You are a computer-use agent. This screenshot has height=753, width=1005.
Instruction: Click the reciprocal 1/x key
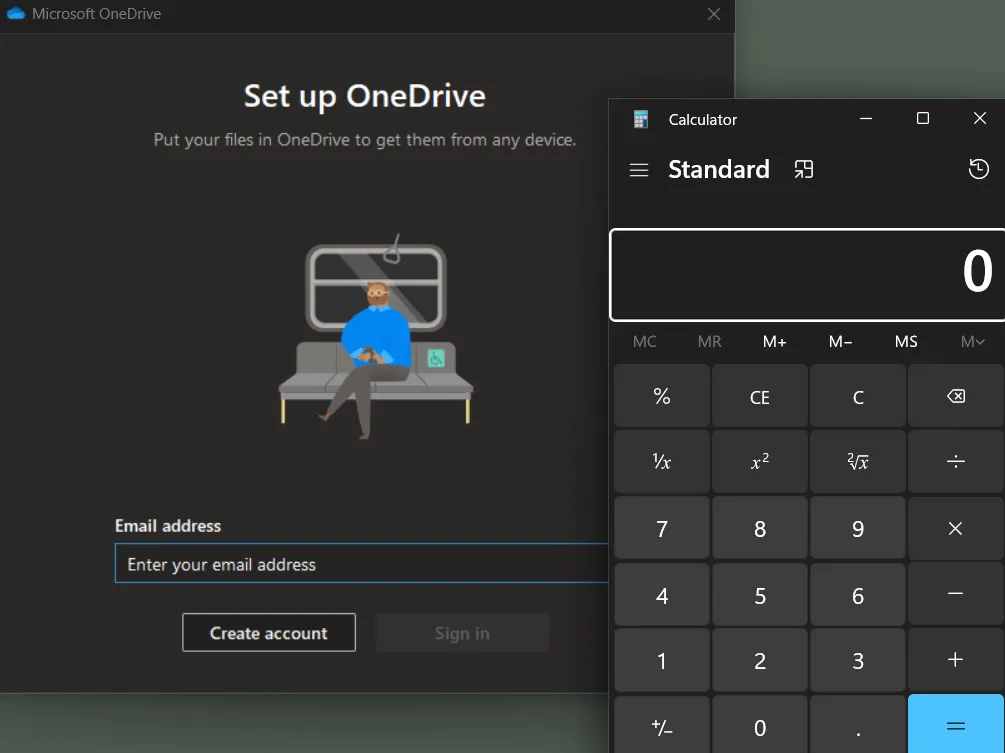[661, 461]
